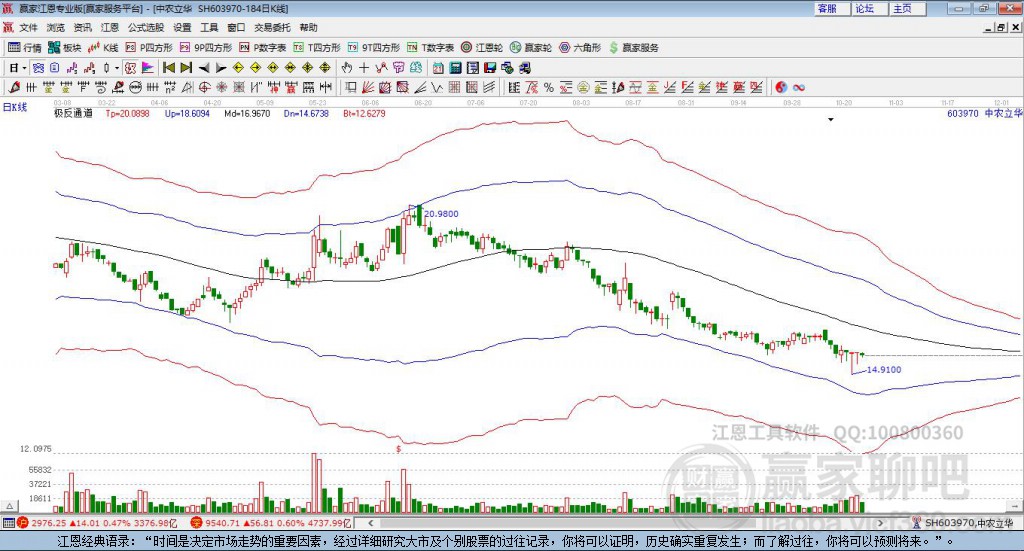Viewport: 1024px width, 551px height.
Task: Click the Dn=14.6738 indicator value
Action: [x=306, y=113]
